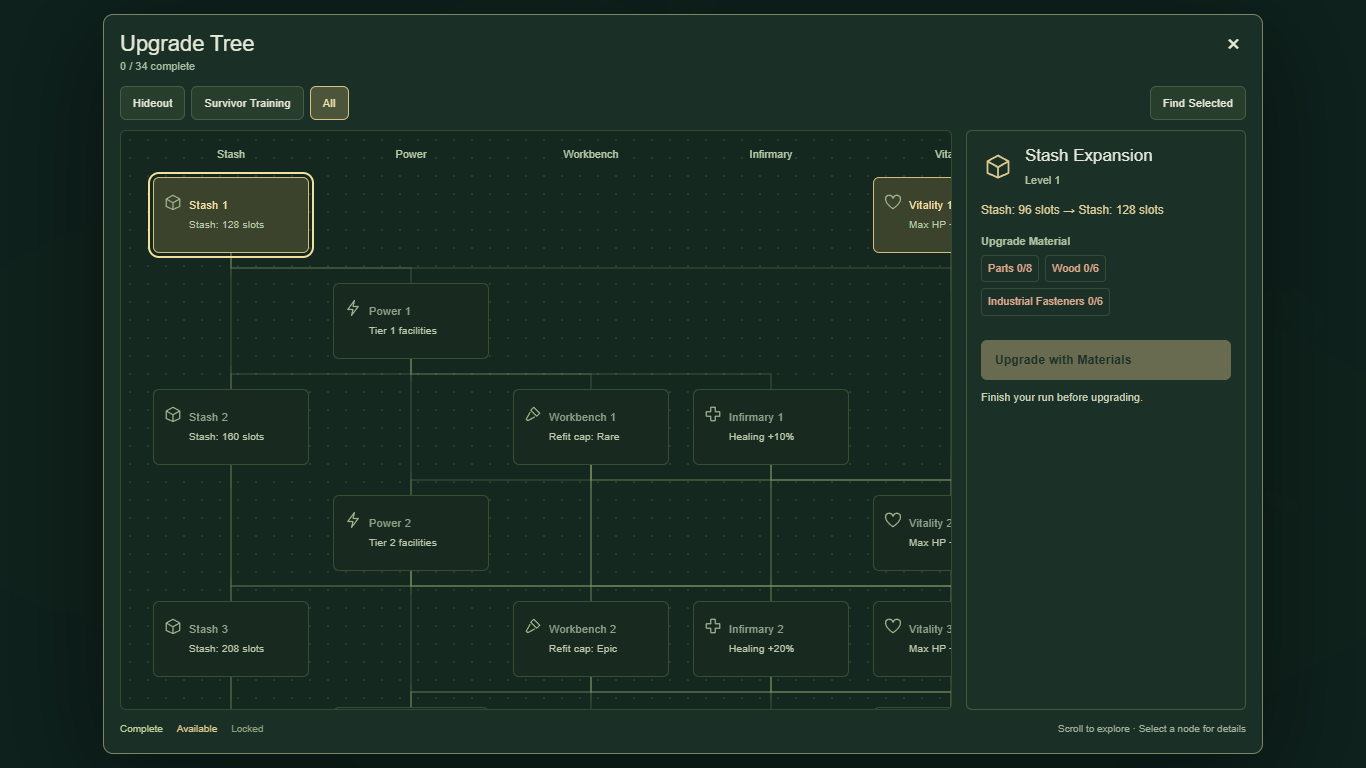This screenshot has width=1366, height=768.
Task: Select Workbench 2 Refit cap Epic node
Action: click(x=591, y=639)
